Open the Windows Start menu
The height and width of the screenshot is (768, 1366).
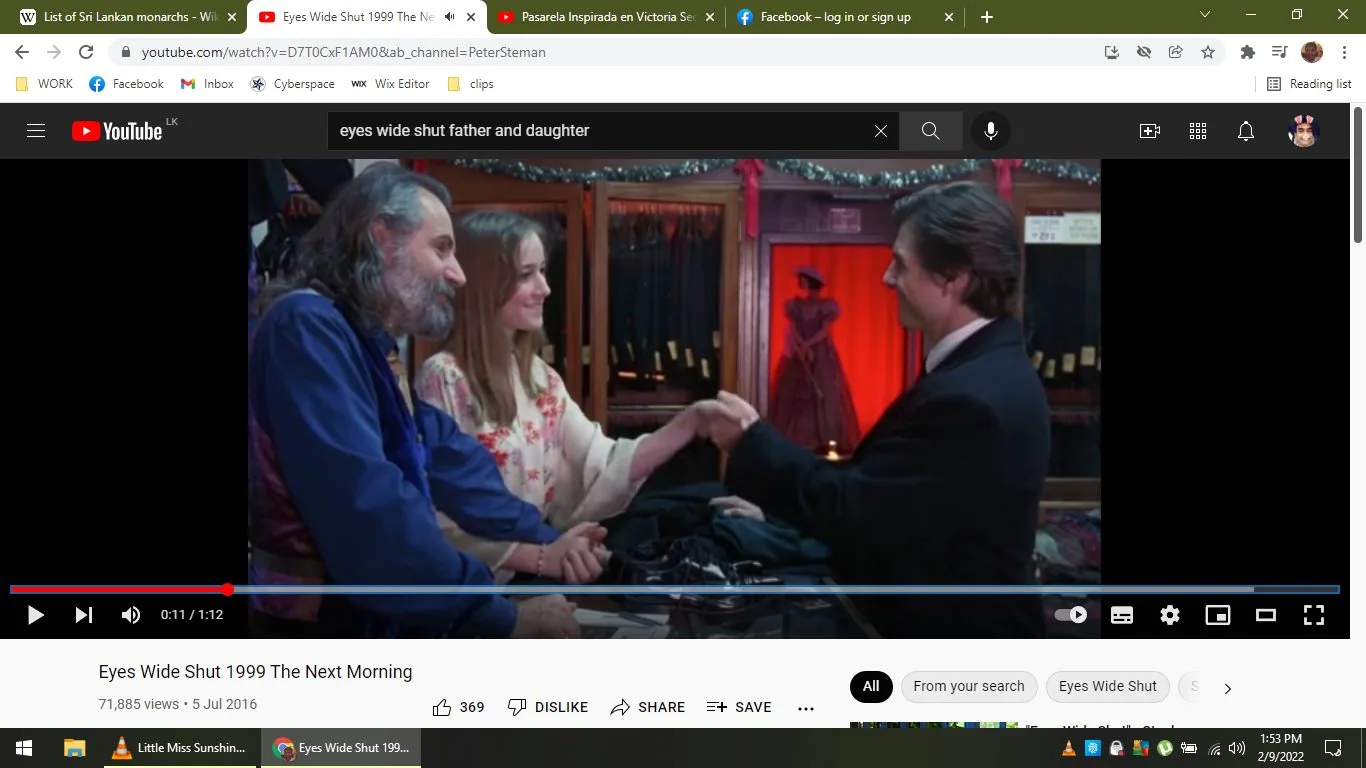point(24,748)
